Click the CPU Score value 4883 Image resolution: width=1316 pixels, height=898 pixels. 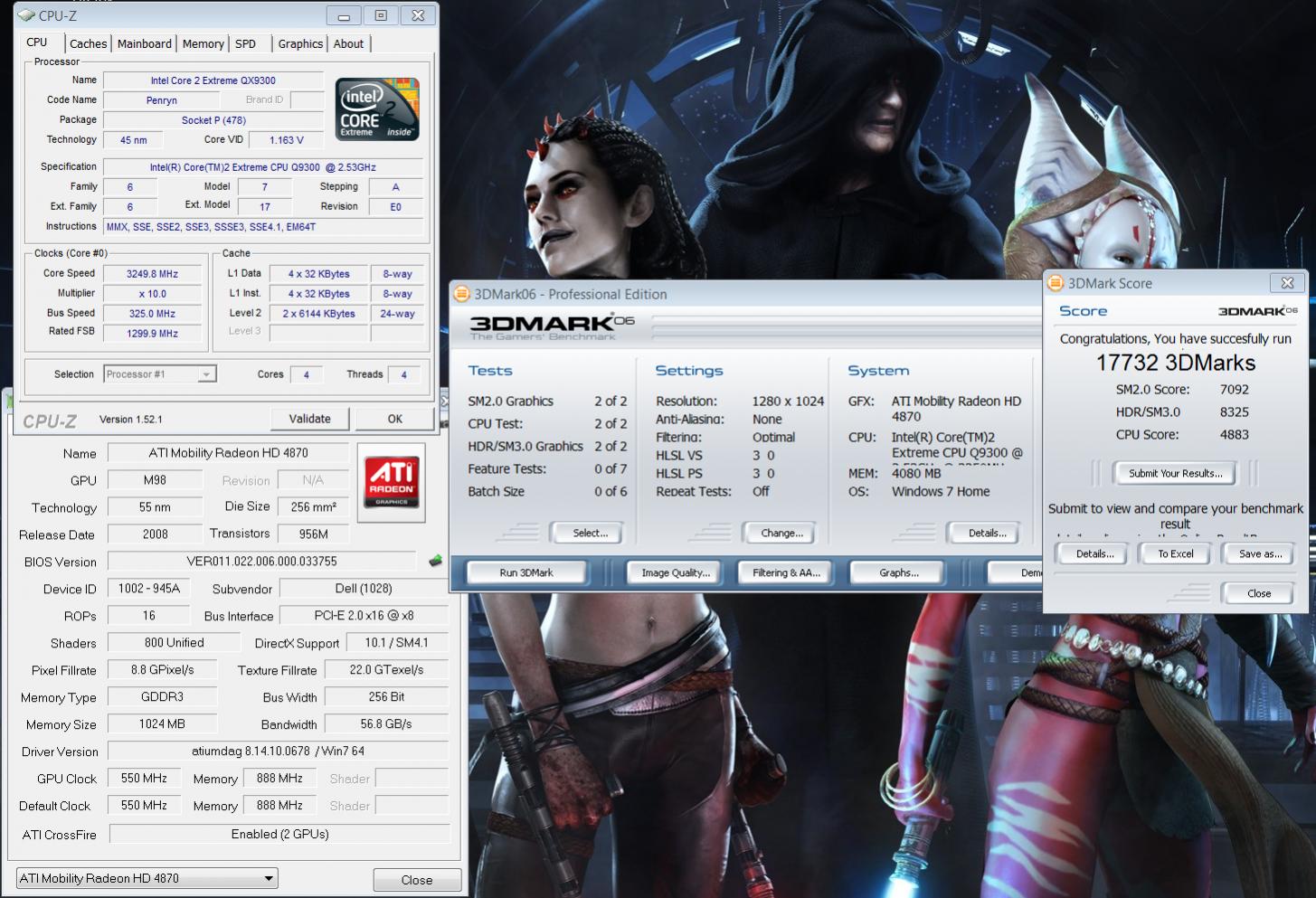click(1235, 435)
